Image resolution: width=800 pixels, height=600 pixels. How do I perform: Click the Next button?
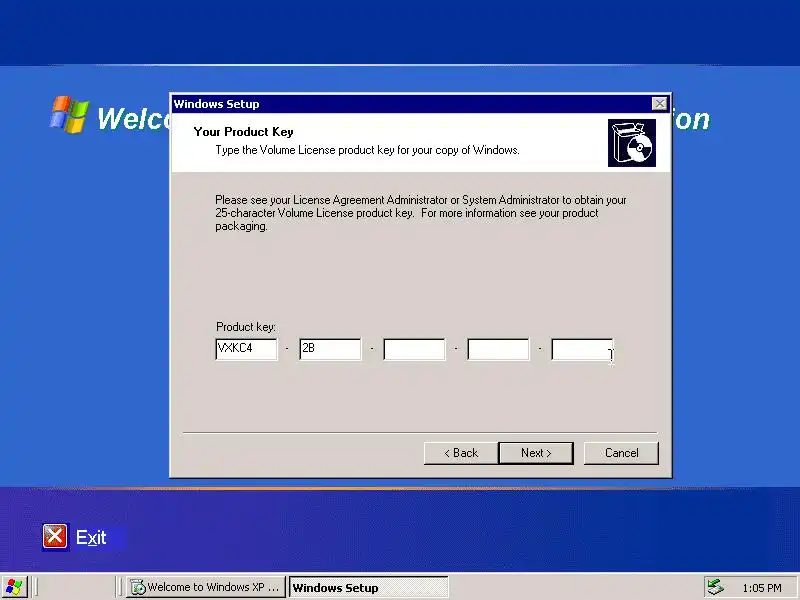point(536,453)
